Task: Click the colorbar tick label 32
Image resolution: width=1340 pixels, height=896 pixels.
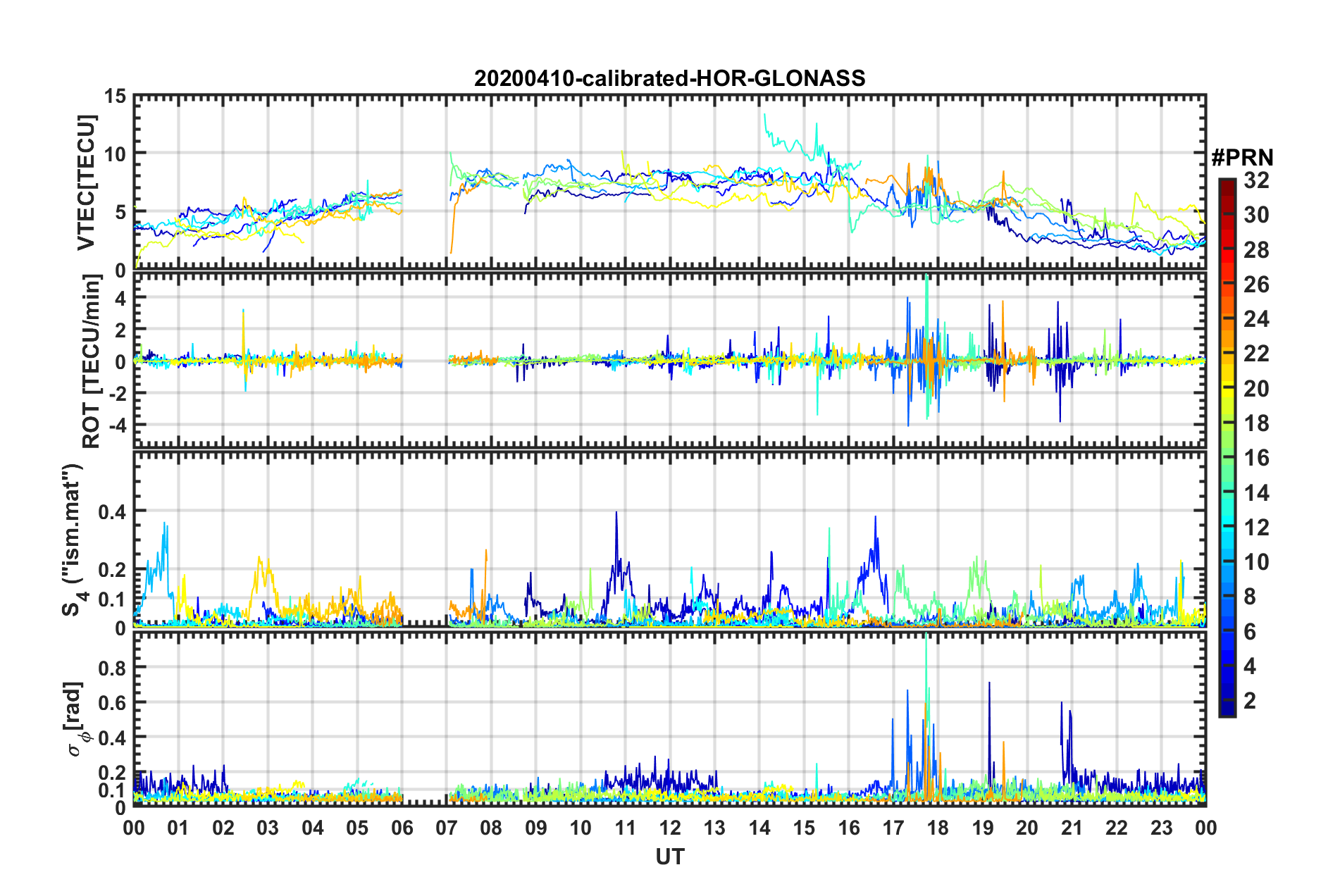Action: 1256,180
